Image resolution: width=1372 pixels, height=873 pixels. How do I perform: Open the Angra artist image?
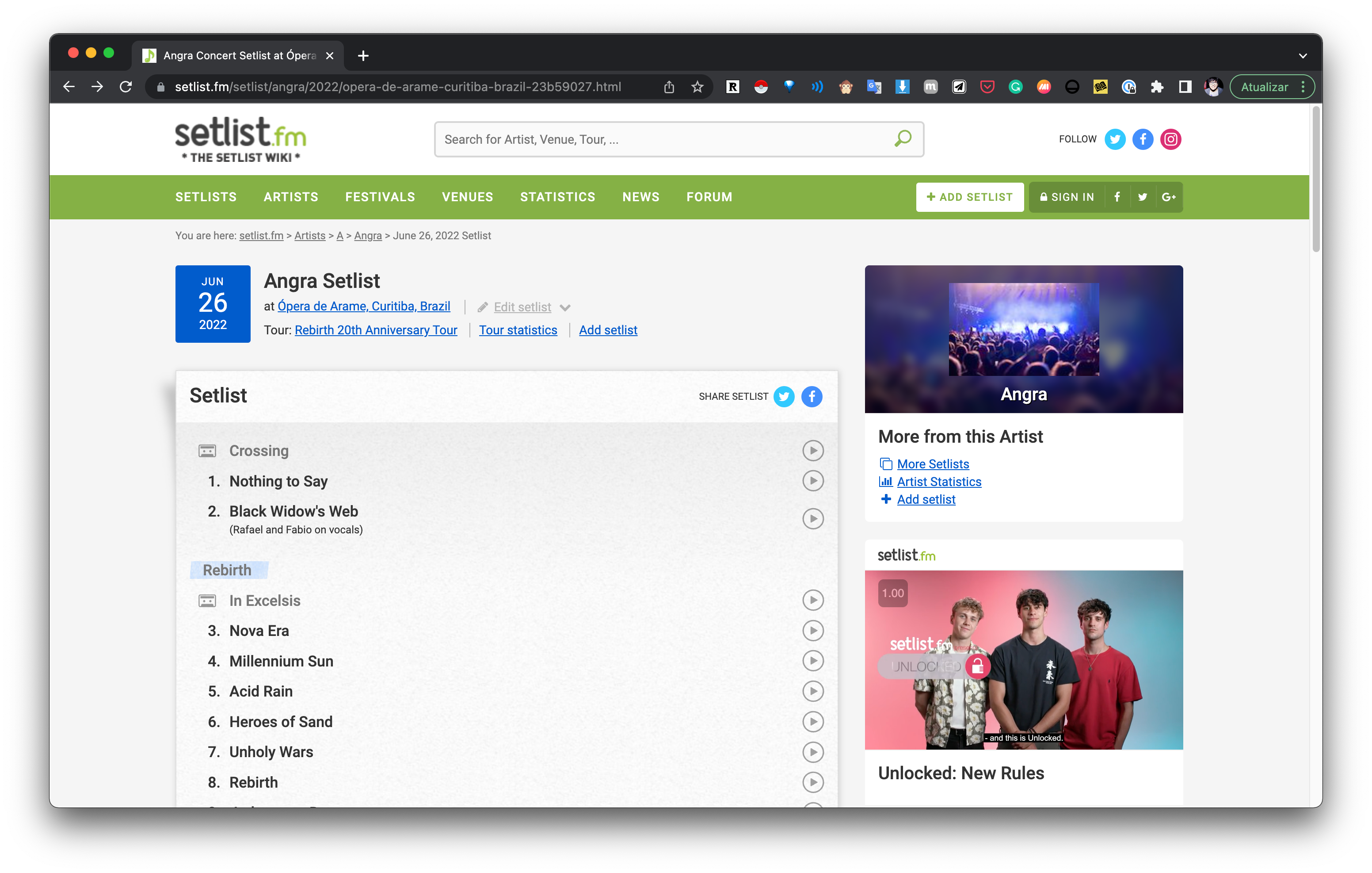pyautogui.click(x=1023, y=329)
